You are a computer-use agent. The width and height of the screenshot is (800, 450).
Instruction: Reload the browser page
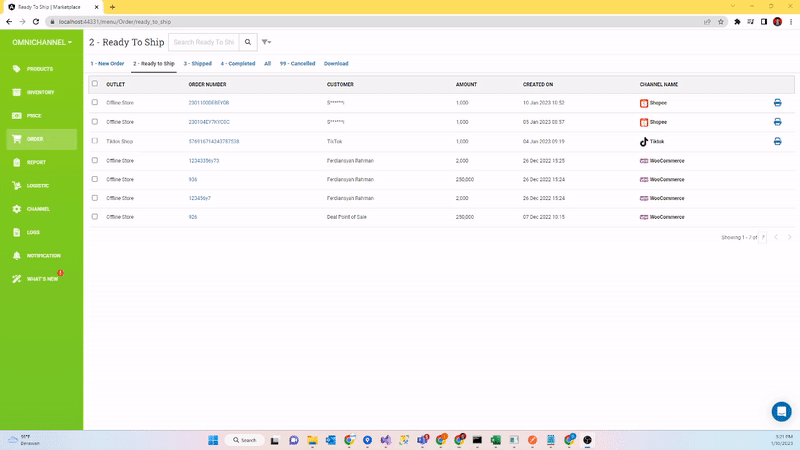[36, 22]
